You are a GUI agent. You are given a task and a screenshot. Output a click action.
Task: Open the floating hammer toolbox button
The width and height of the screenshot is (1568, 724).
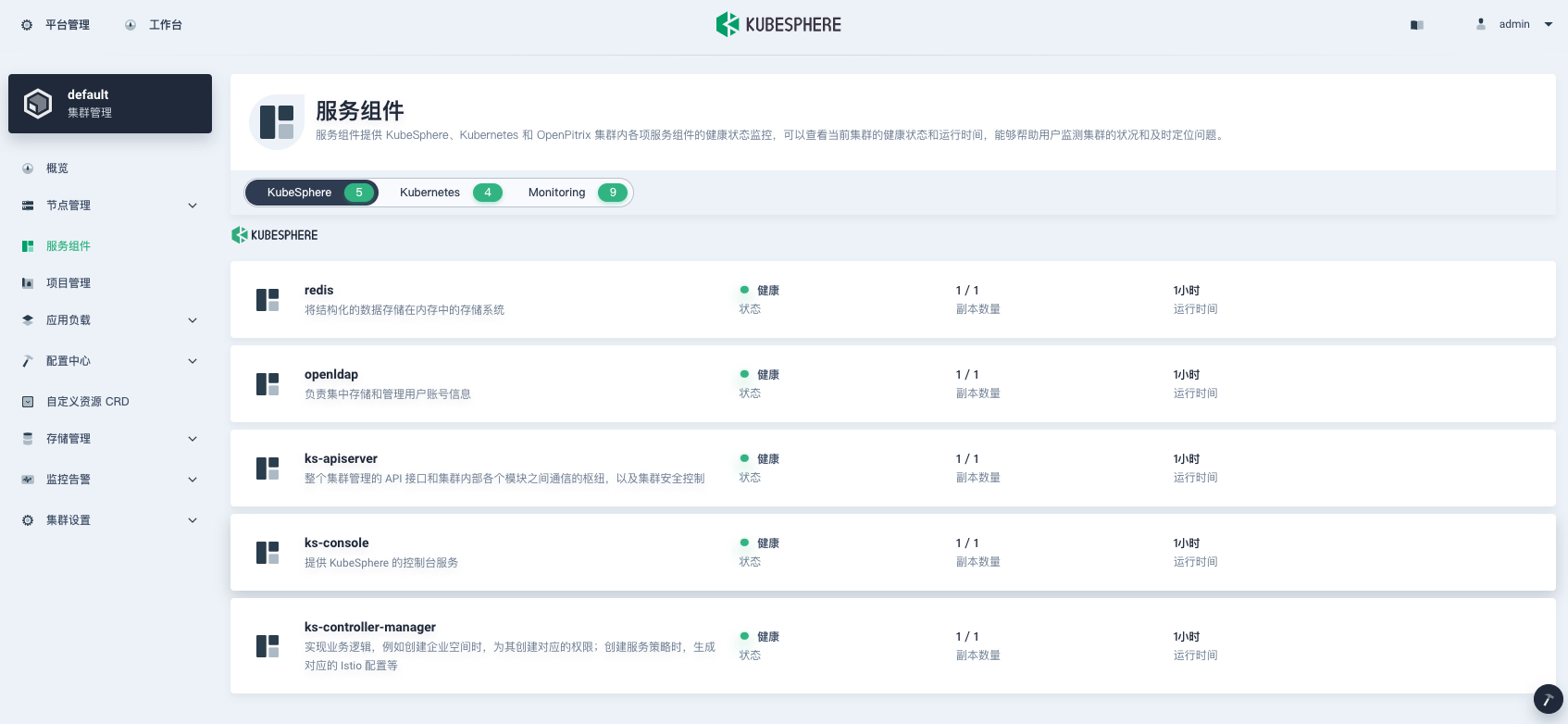point(1548,699)
